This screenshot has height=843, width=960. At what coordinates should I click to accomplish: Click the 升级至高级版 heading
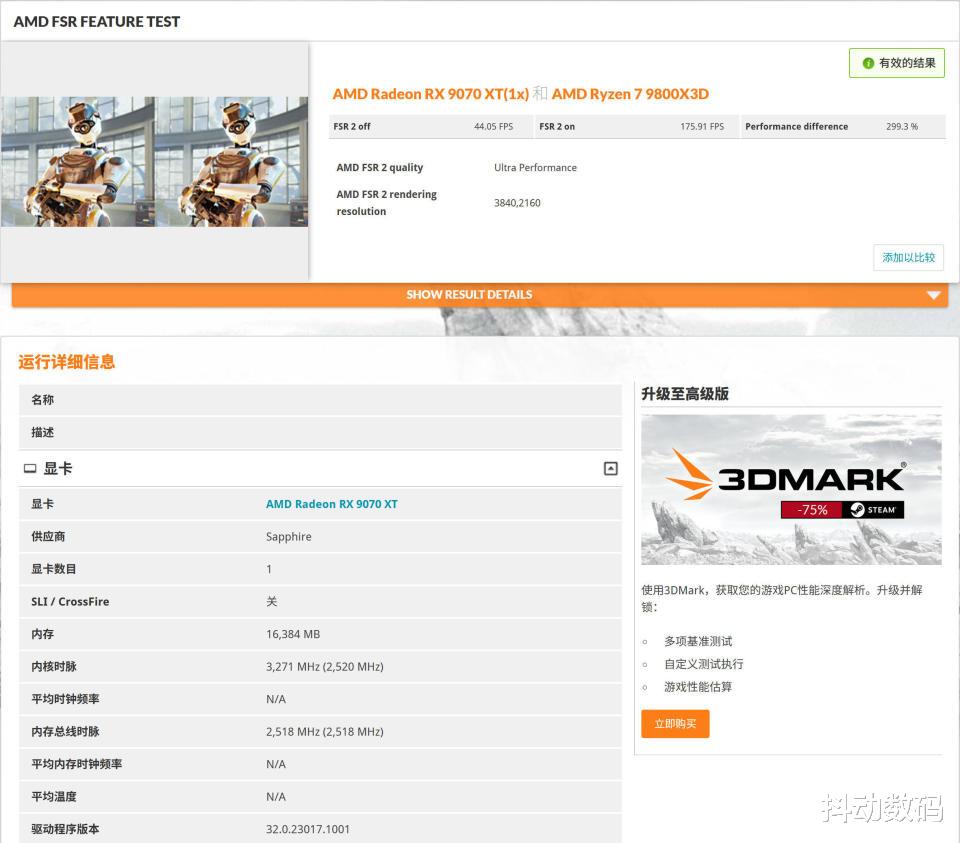[684, 394]
